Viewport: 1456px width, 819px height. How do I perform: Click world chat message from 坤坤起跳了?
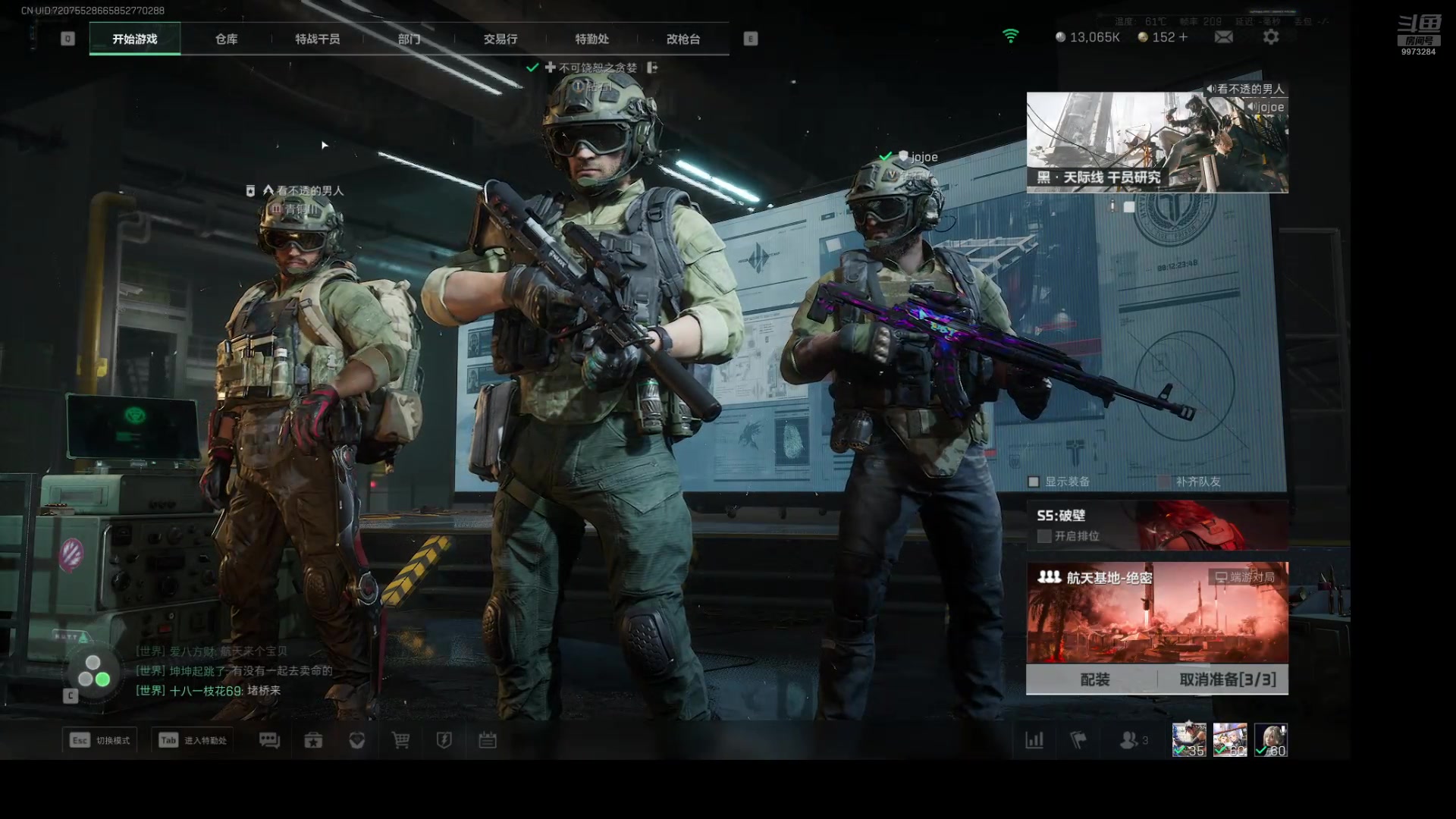coord(234,671)
